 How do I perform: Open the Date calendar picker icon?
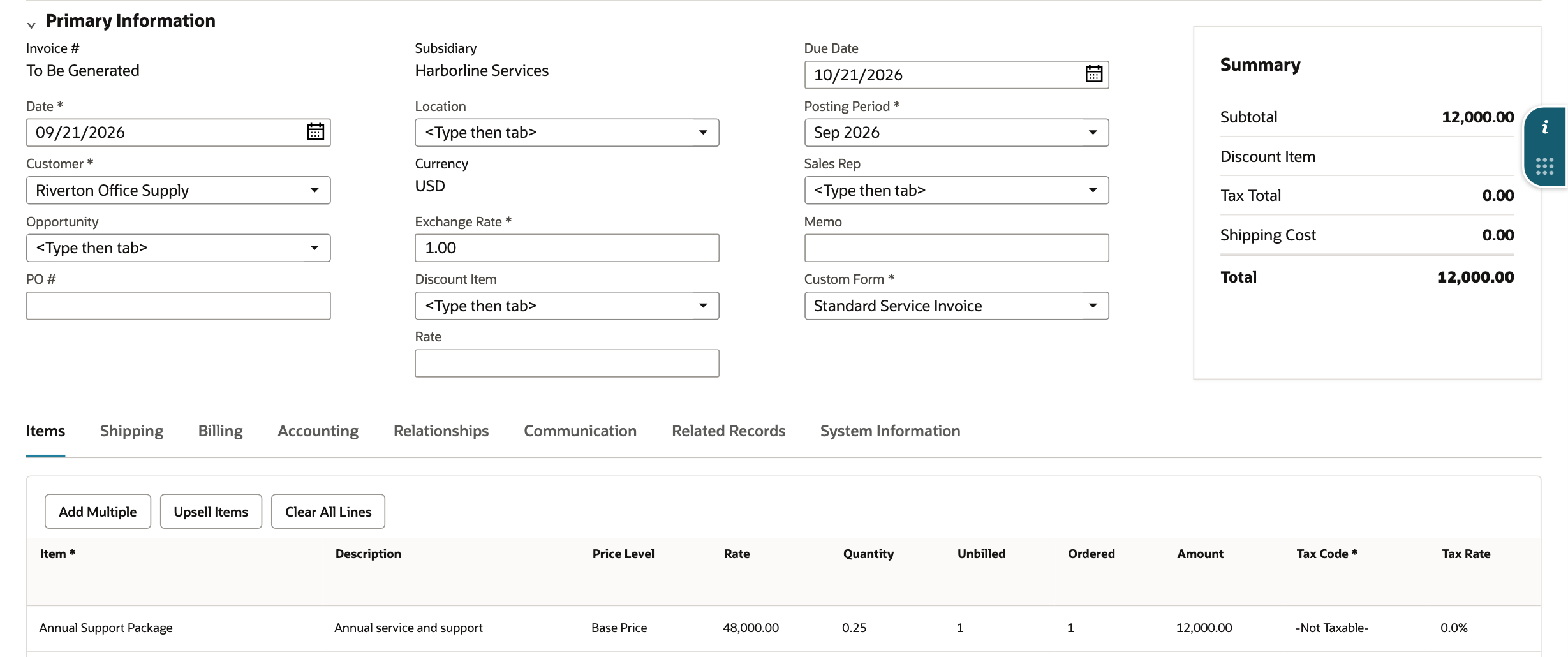[315, 132]
